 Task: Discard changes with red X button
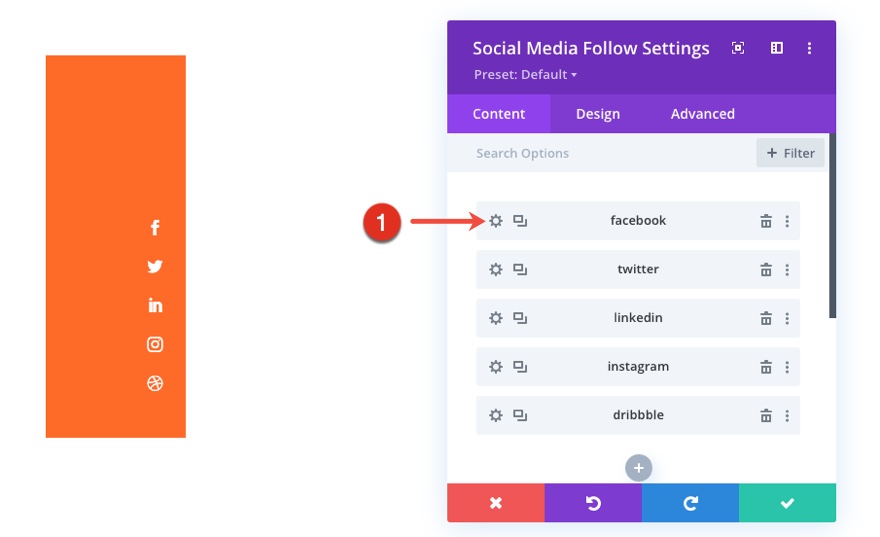496,503
